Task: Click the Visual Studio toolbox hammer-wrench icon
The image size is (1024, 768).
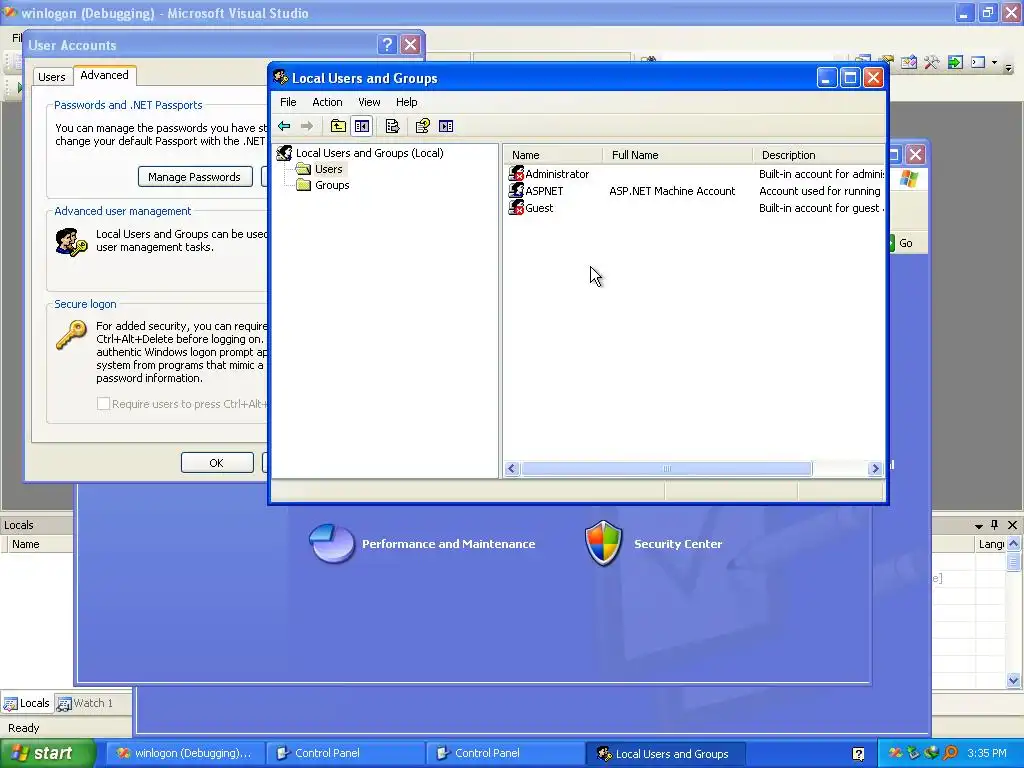Action: (x=931, y=63)
